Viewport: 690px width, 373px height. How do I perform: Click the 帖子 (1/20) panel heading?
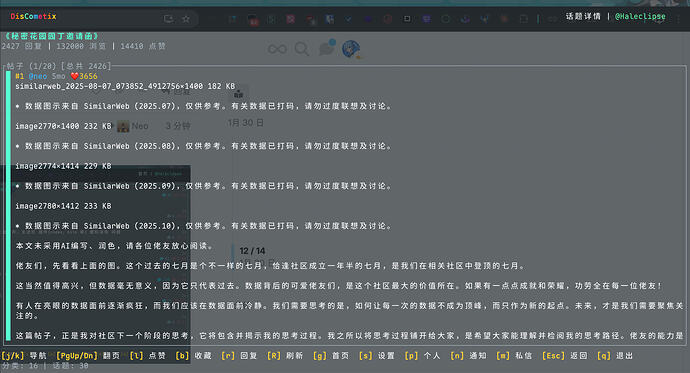pyautogui.click(x=59, y=66)
